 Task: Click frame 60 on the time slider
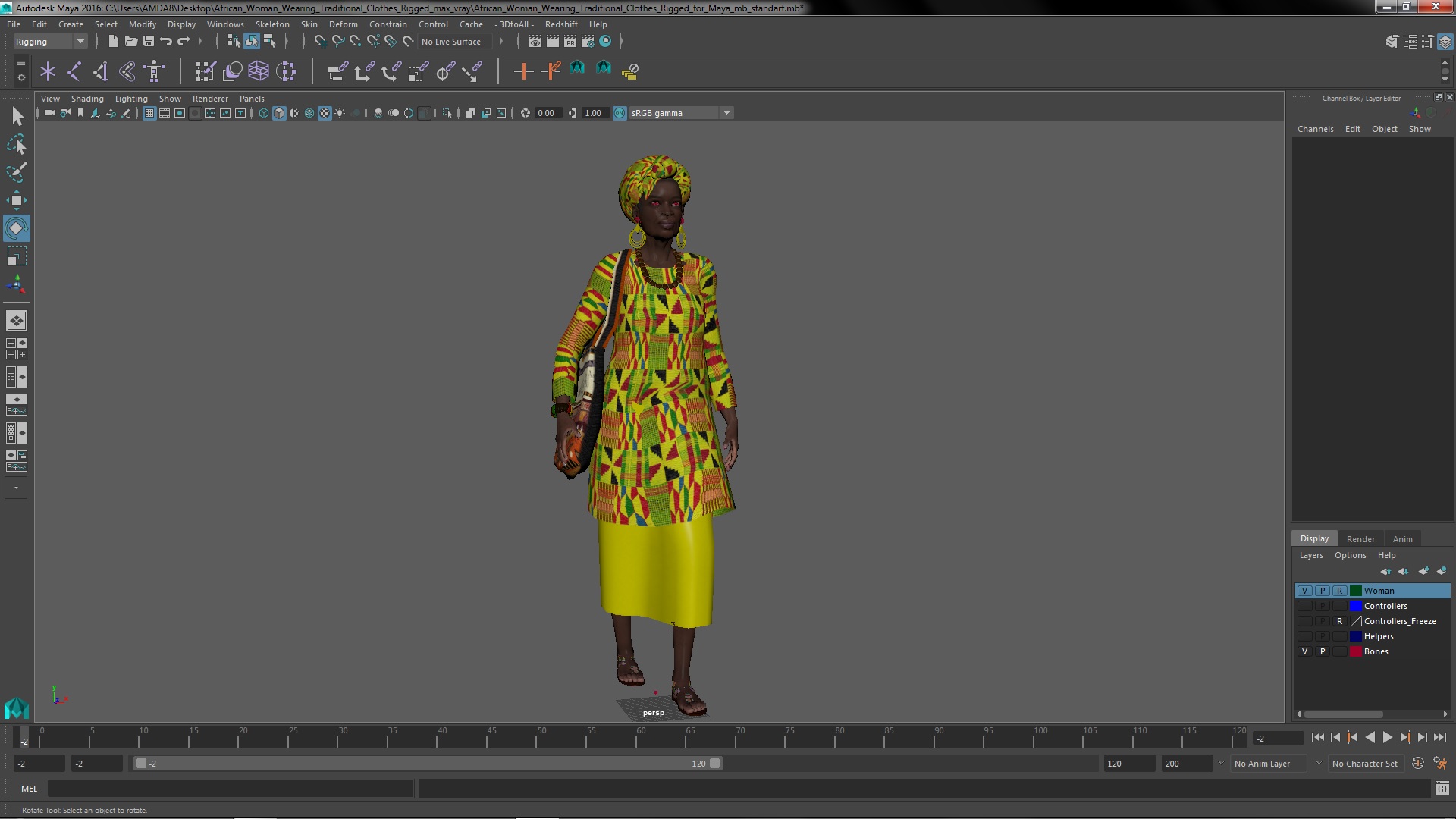pos(641,738)
